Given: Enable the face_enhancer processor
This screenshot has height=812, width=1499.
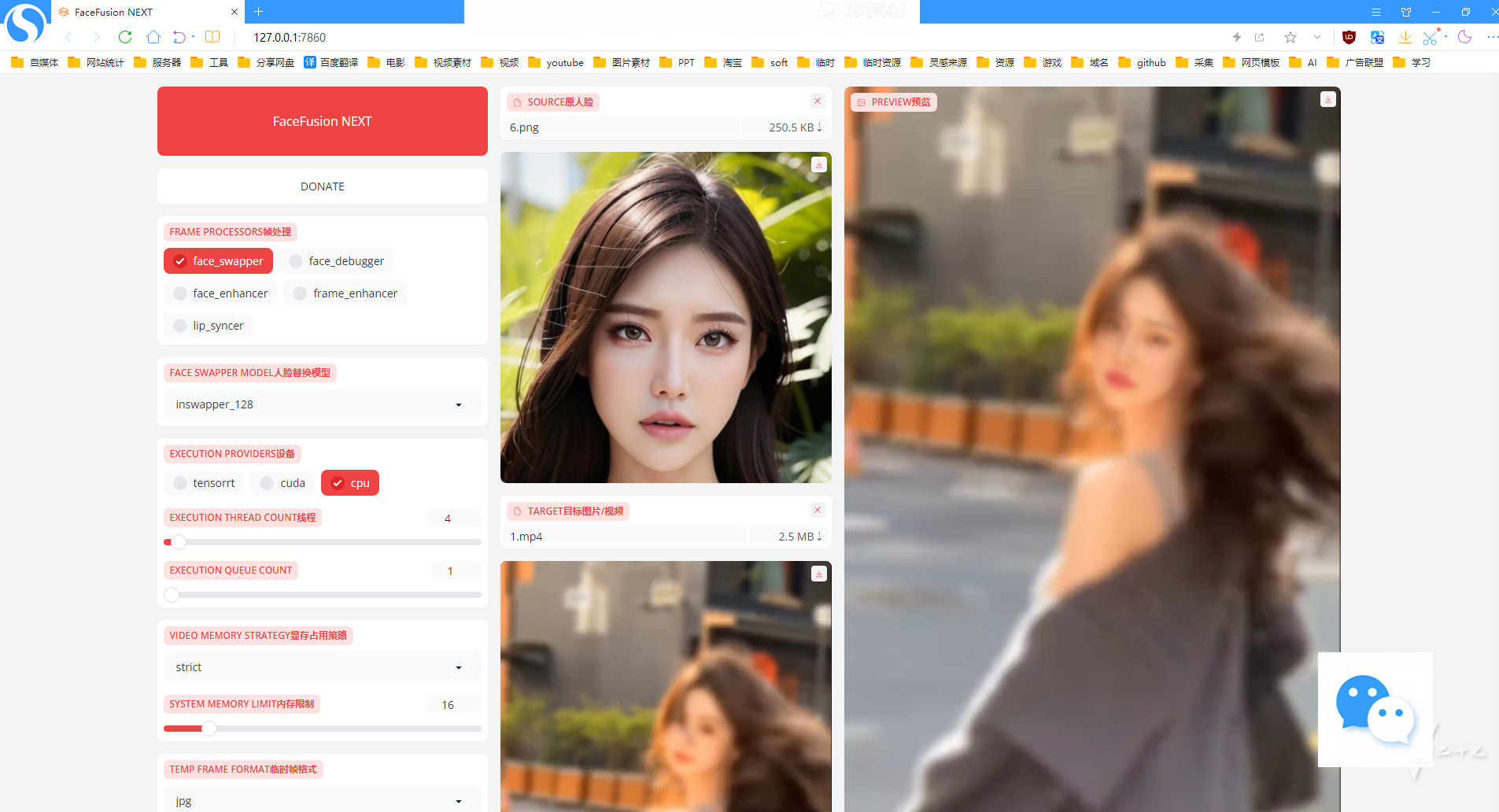Looking at the screenshot, I should click(x=221, y=293).
